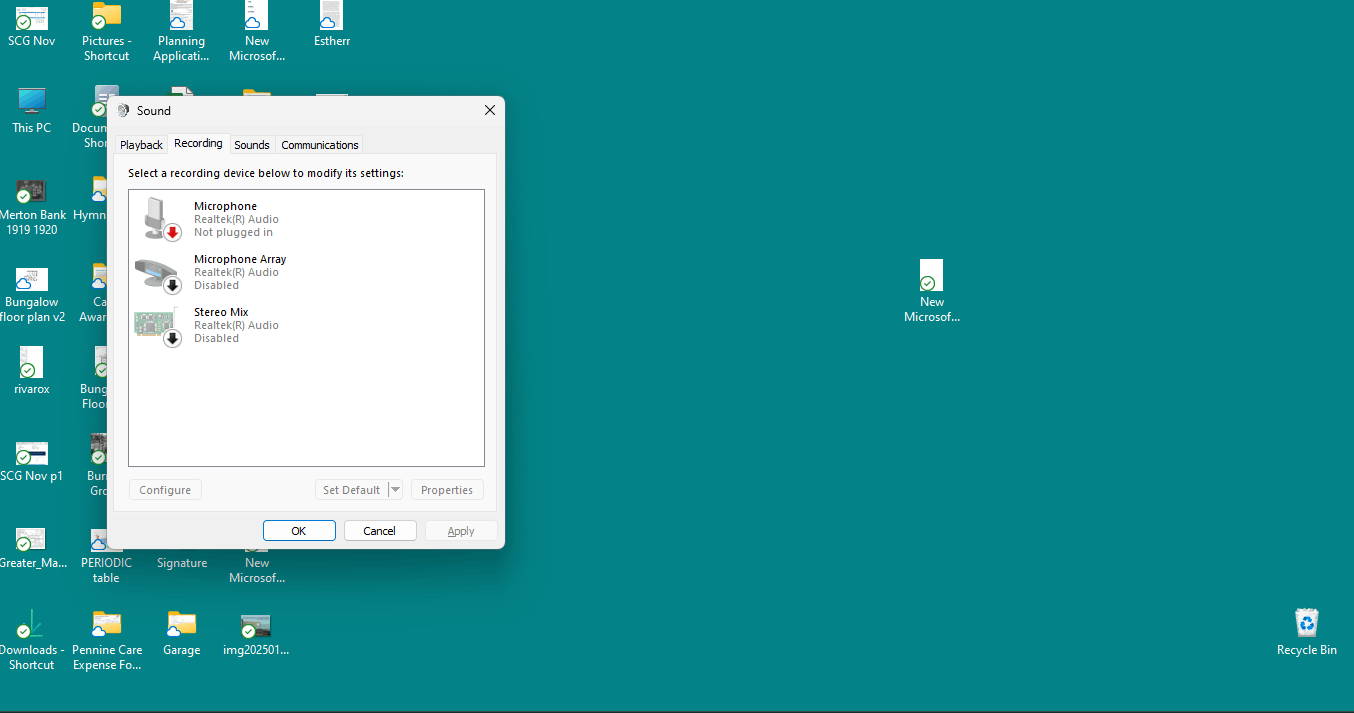Select the rivarox desktop file icon

31,362
